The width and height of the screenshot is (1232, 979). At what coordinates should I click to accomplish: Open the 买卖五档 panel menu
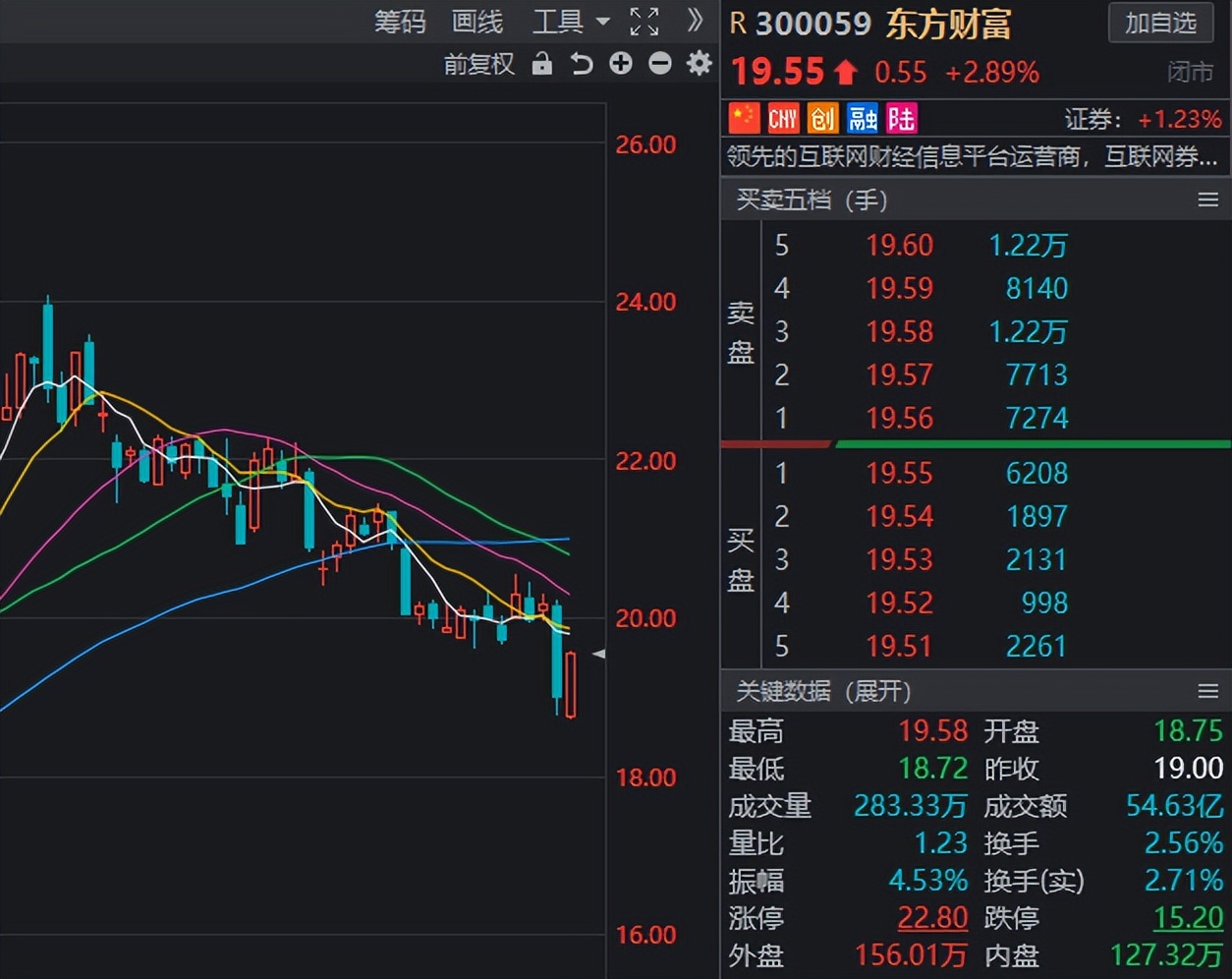(x=1207, y=200)
